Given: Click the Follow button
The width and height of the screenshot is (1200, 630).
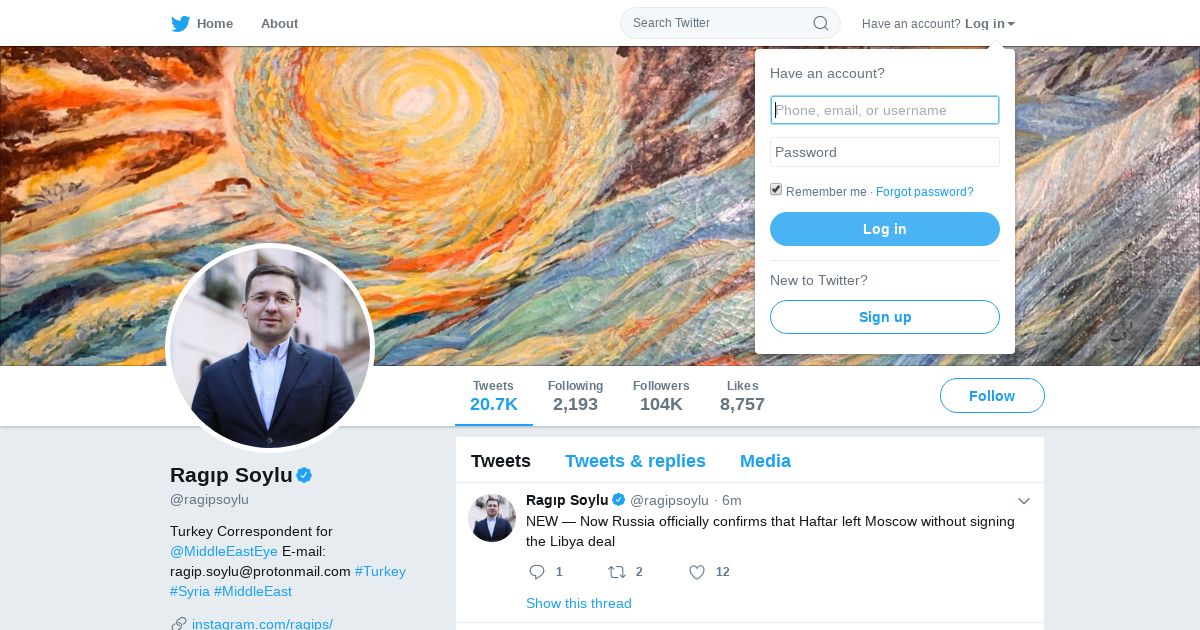Looking at the screenshot, I should pyautogui.click(x=992, y=396).
